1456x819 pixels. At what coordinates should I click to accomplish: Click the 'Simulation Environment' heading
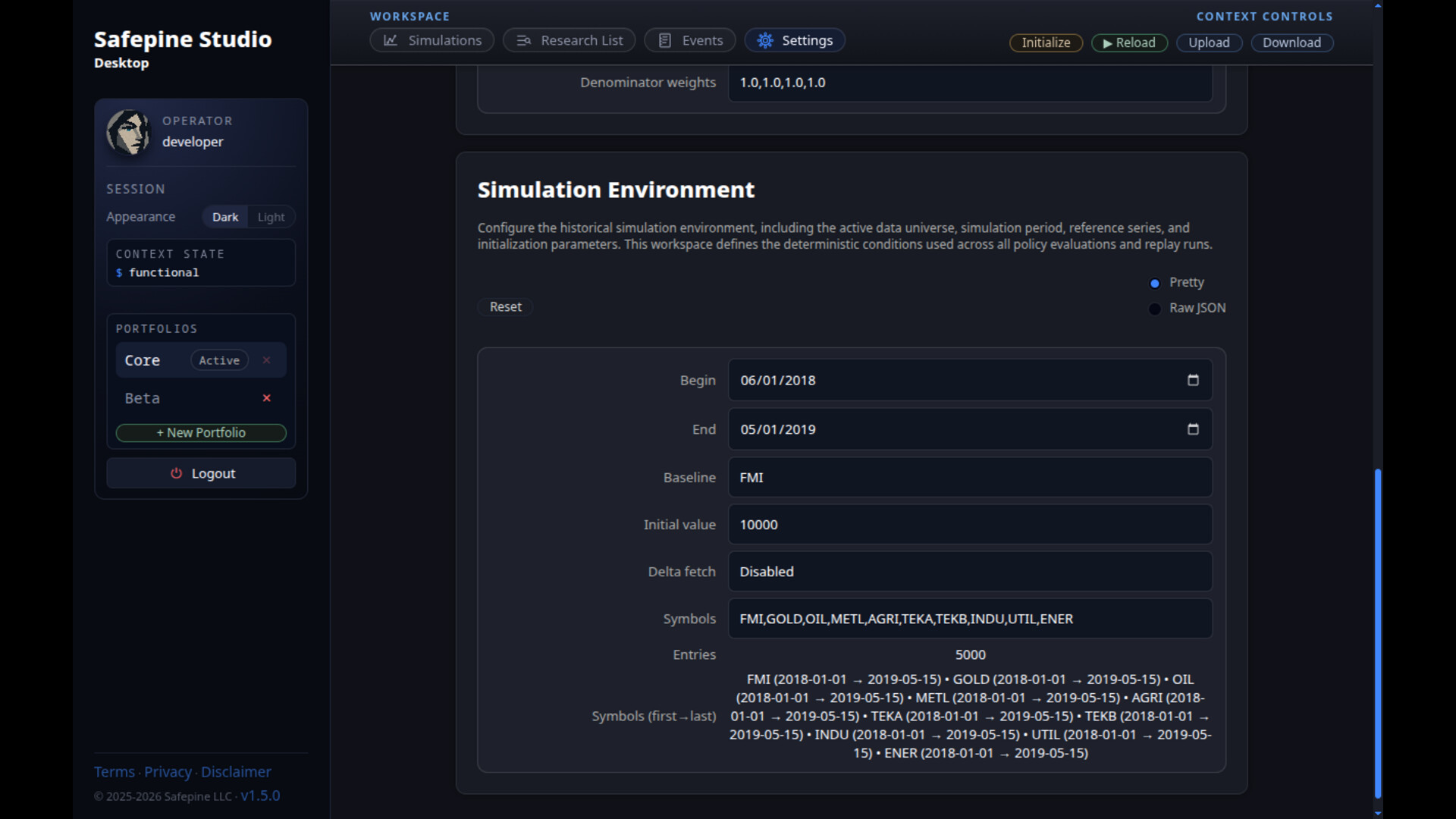pyautogui.click(x=616, y=190)
